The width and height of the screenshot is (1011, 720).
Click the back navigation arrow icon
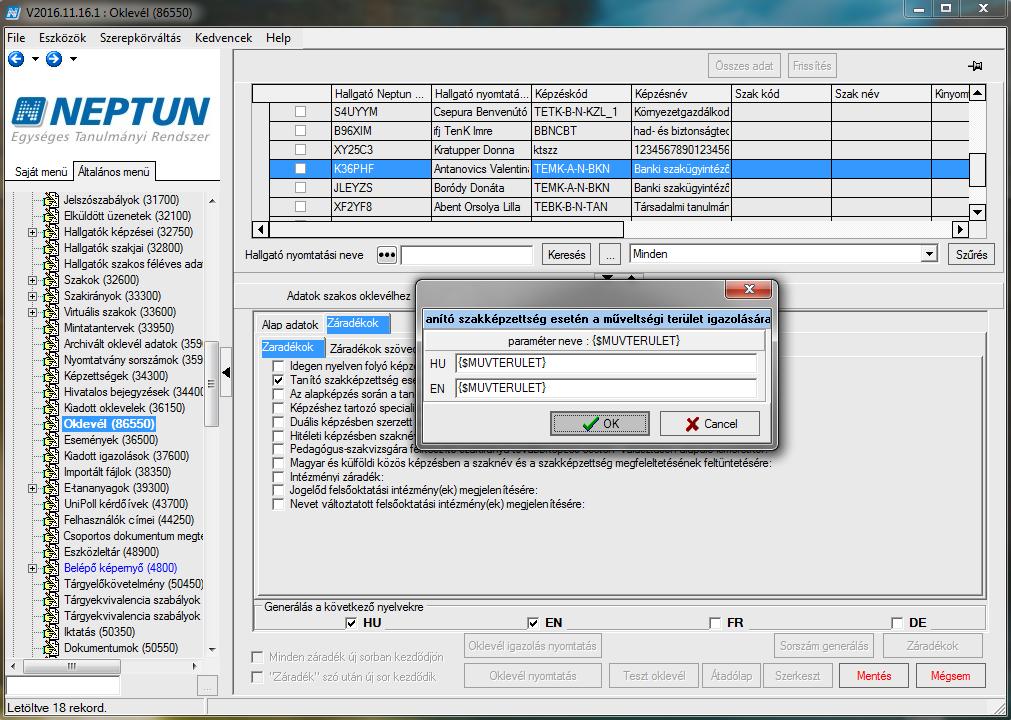pyautogui.click(x=16, y=59)
